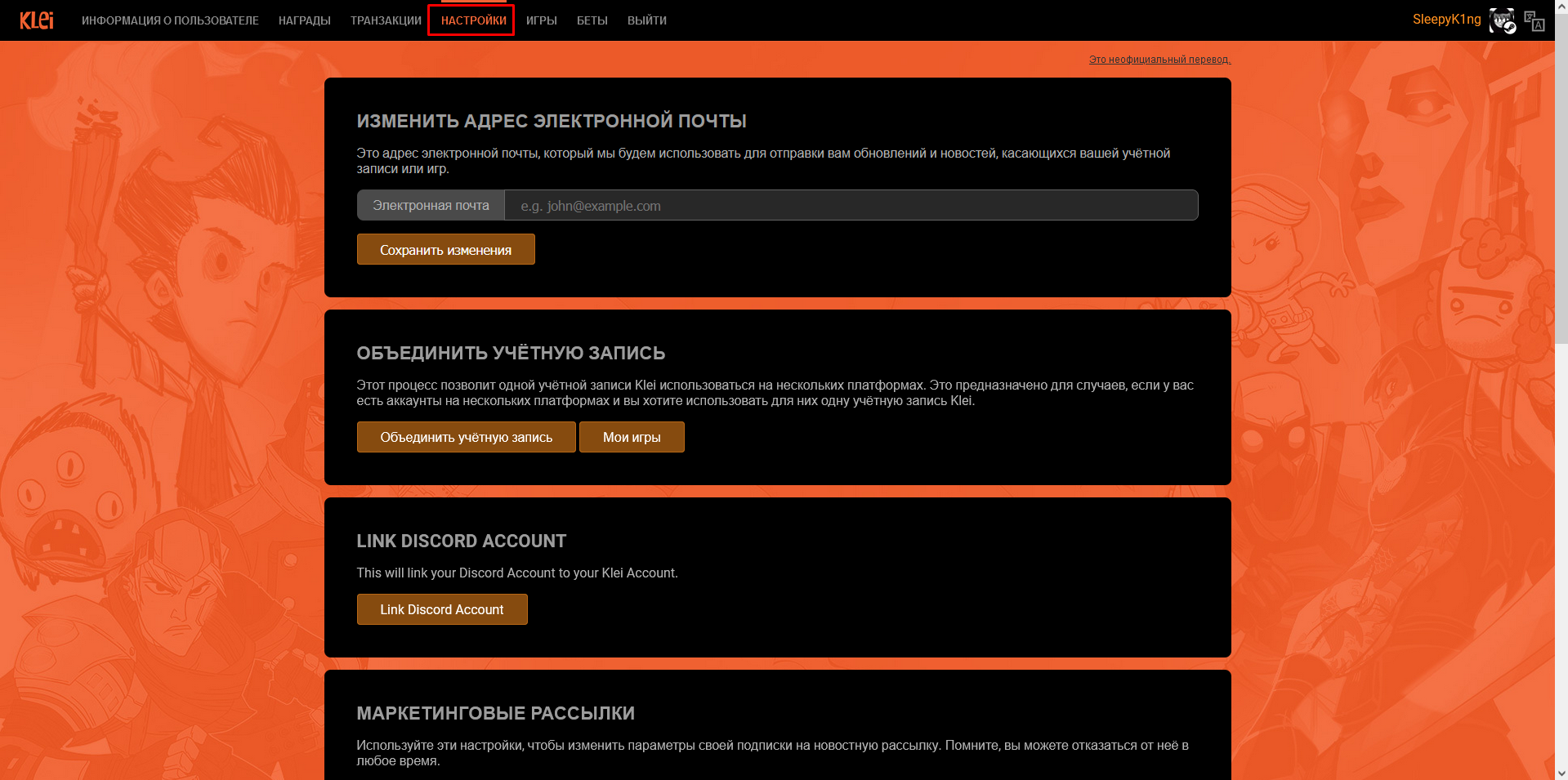The image size is (1568, 780).
Task: Open the Это неофициальный перевод link
Action: pos(1159,60)
